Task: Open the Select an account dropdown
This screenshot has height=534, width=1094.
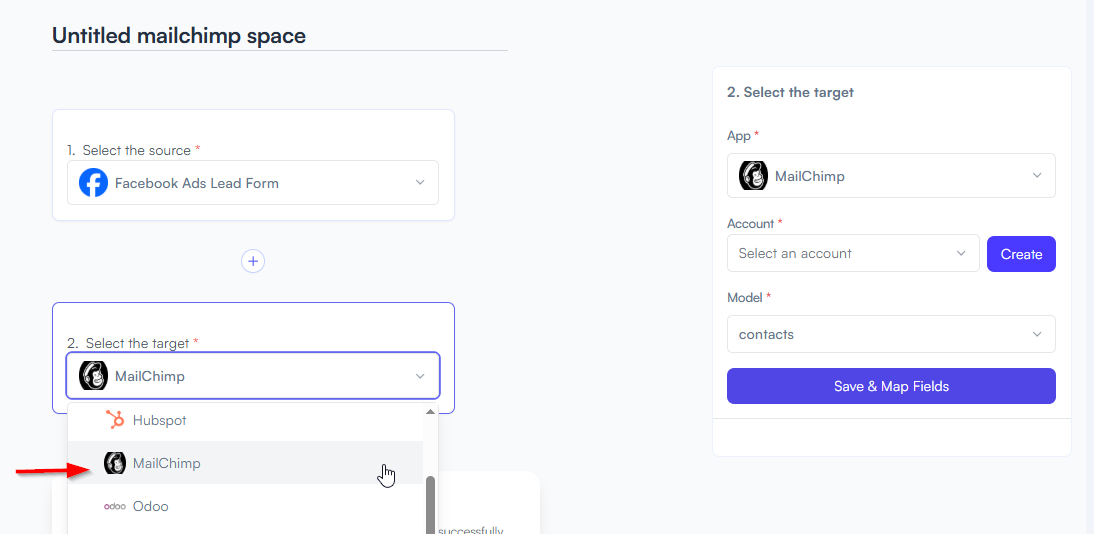Action: click(853, 253)
